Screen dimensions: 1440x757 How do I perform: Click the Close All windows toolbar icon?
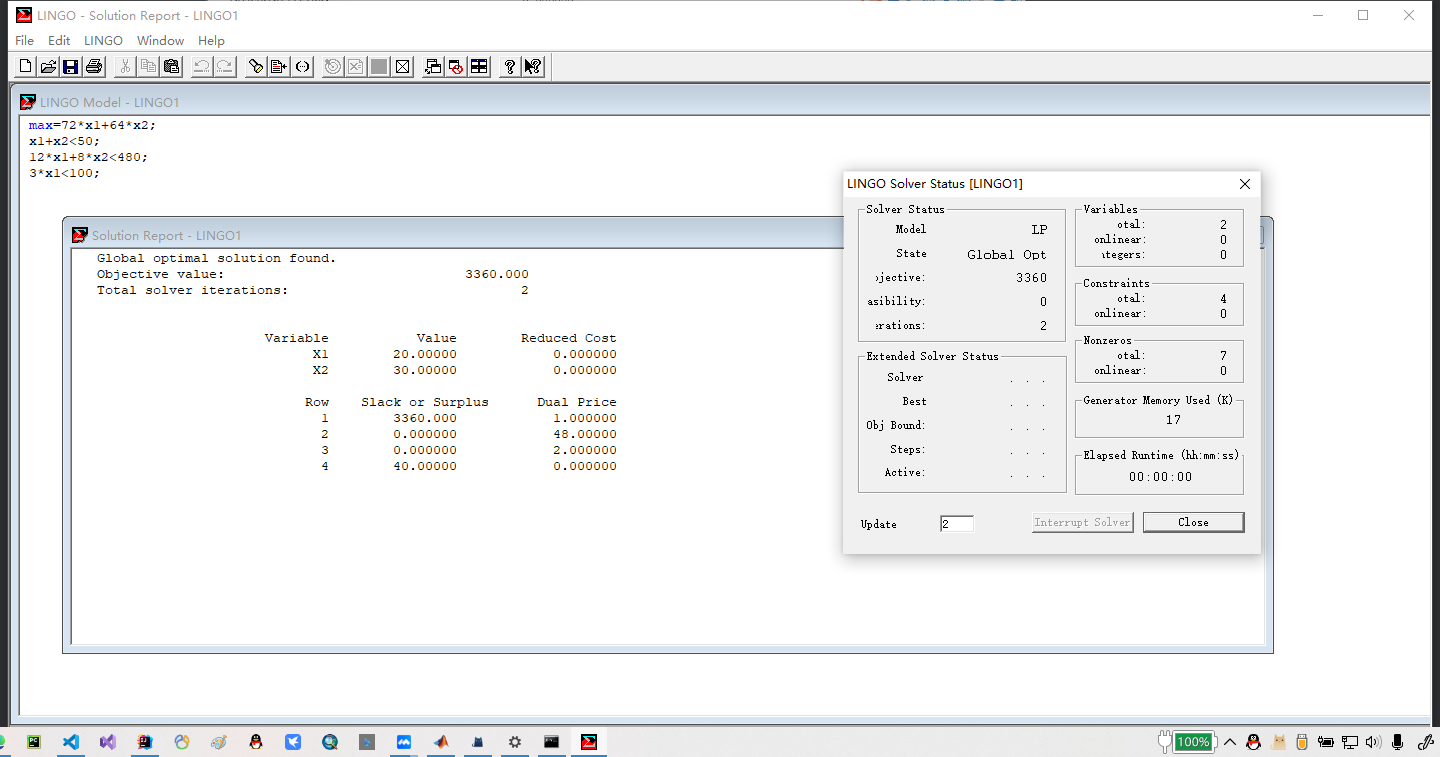coord(456,67)
